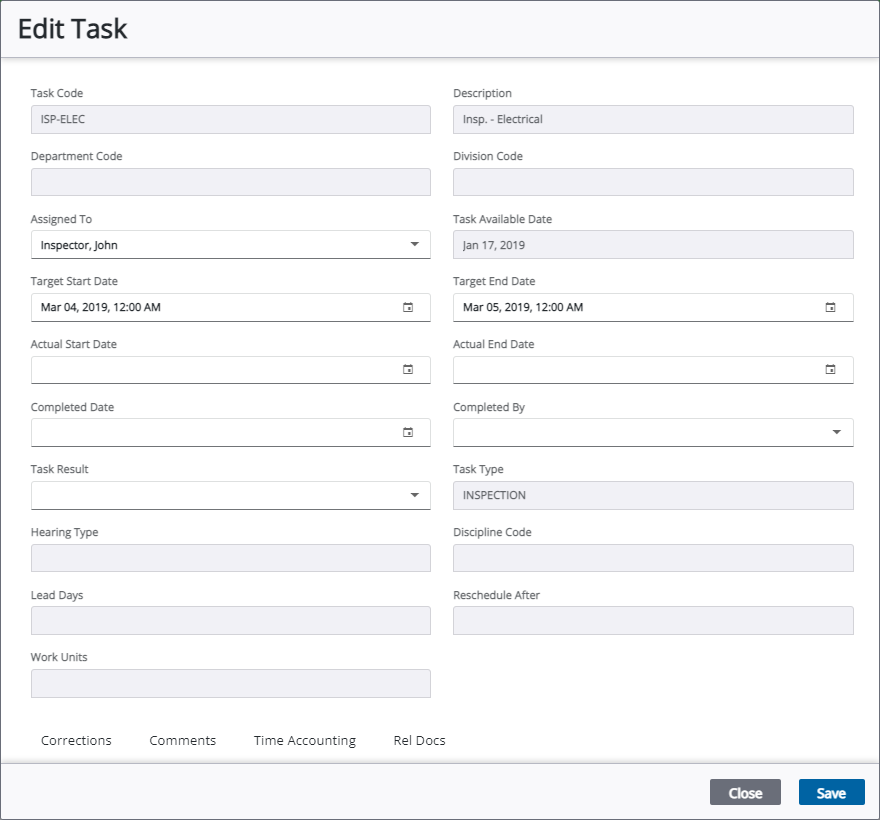Open the Actual End Date calendar picker
Image resolution: width=880 pixels, height=820 pixels.
830,370
